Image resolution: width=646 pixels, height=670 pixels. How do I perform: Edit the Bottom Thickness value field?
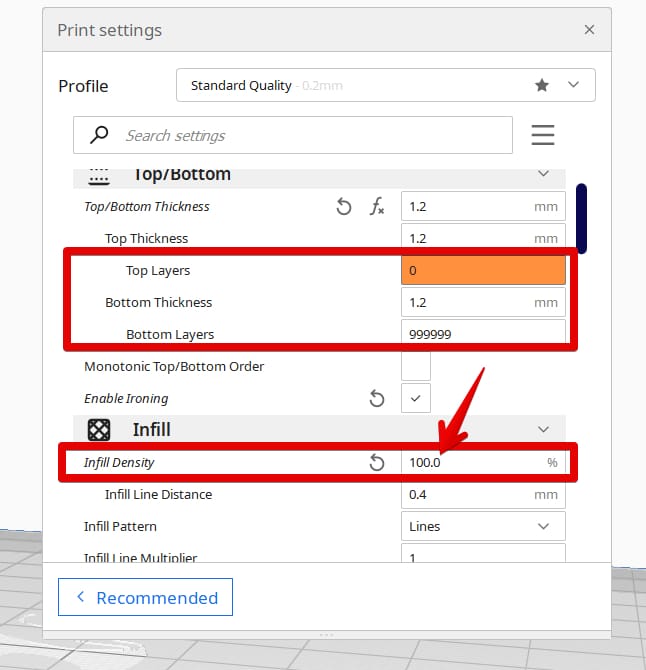(483, 302)
